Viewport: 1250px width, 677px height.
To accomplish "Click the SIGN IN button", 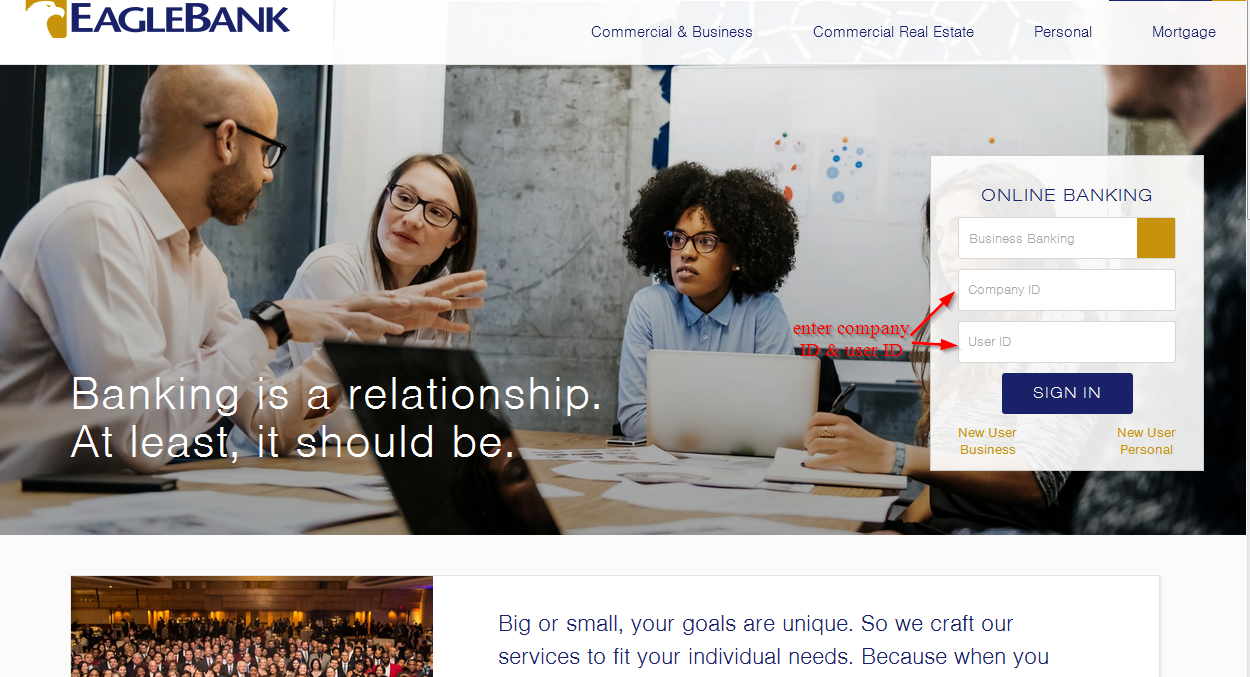I will click(1067, 393).
